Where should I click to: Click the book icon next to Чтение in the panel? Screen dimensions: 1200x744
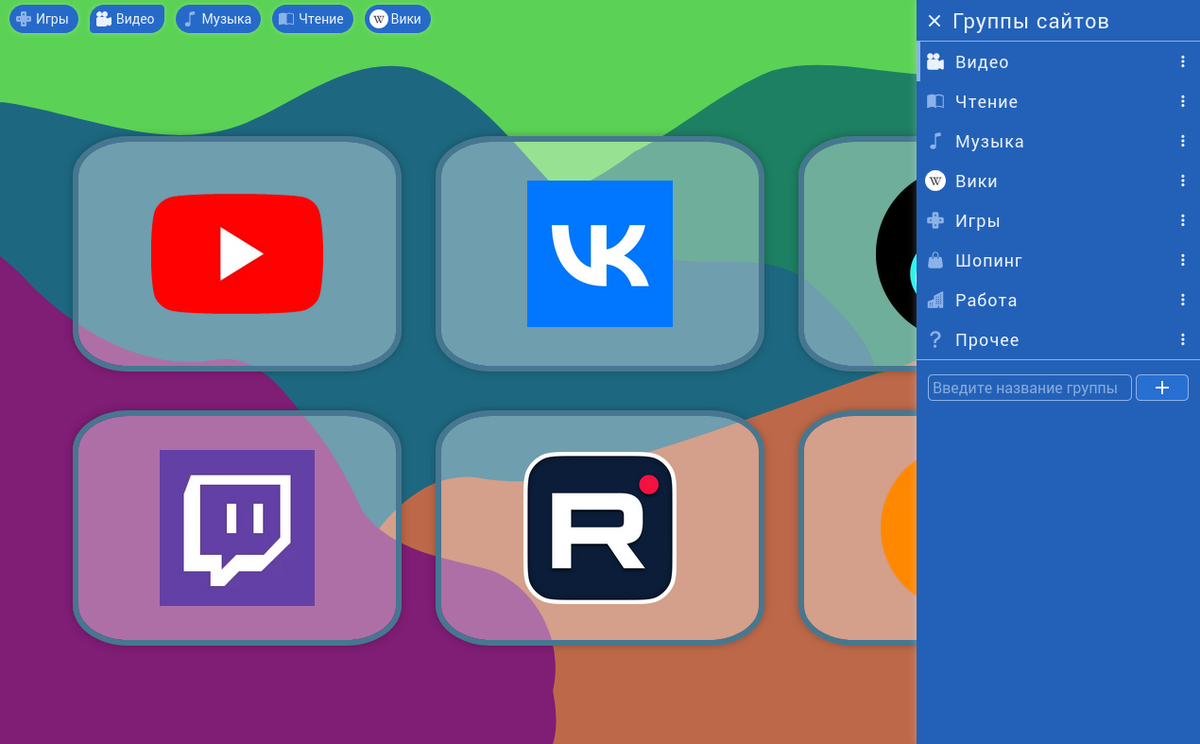coord(935,102)
